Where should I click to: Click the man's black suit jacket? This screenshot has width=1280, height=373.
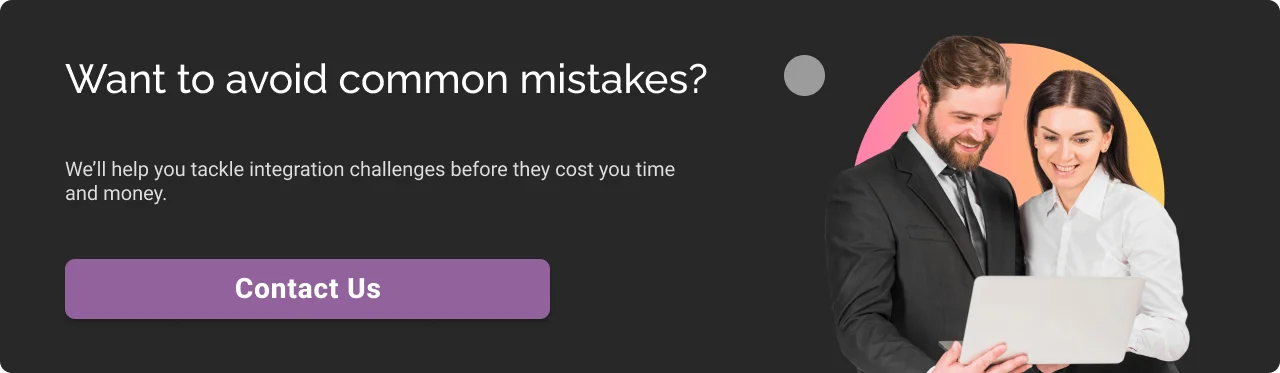coord(890,260)
